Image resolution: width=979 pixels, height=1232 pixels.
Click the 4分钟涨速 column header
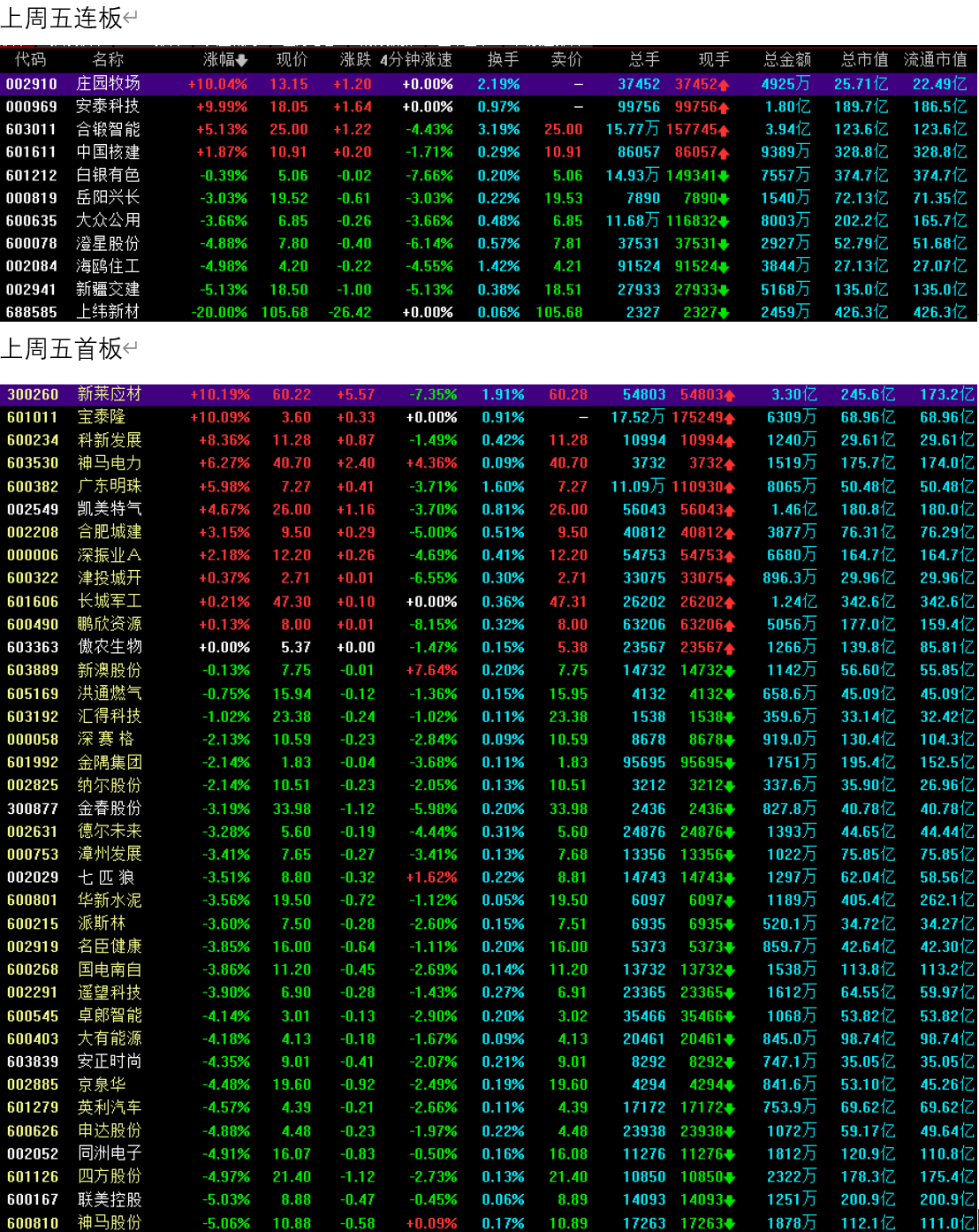pyautogui.click(x=416, y=59)
